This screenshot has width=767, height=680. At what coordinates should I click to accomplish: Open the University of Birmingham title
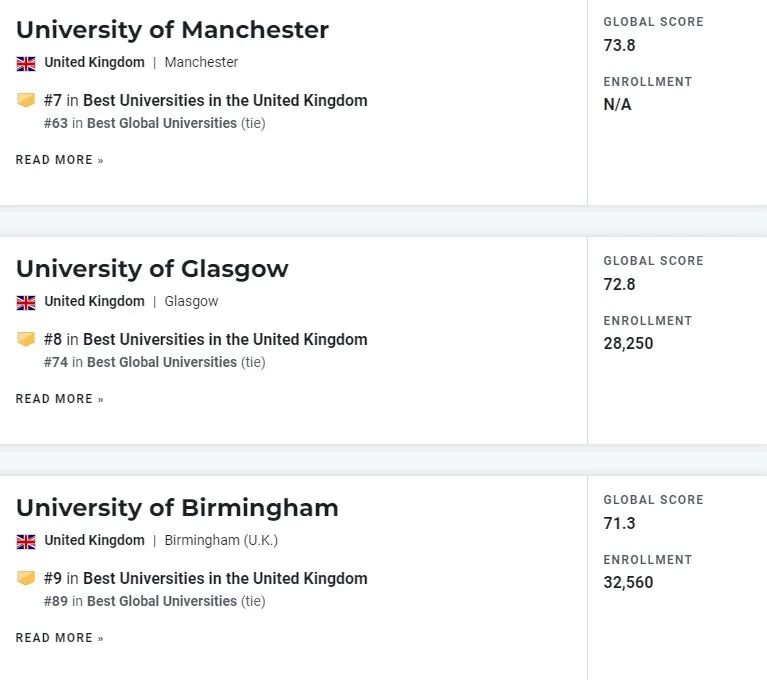tap(177, 508)
